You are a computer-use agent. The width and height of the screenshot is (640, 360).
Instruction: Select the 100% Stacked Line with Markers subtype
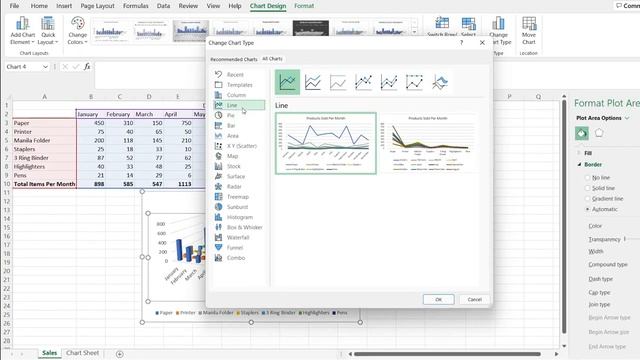(414, 82)
